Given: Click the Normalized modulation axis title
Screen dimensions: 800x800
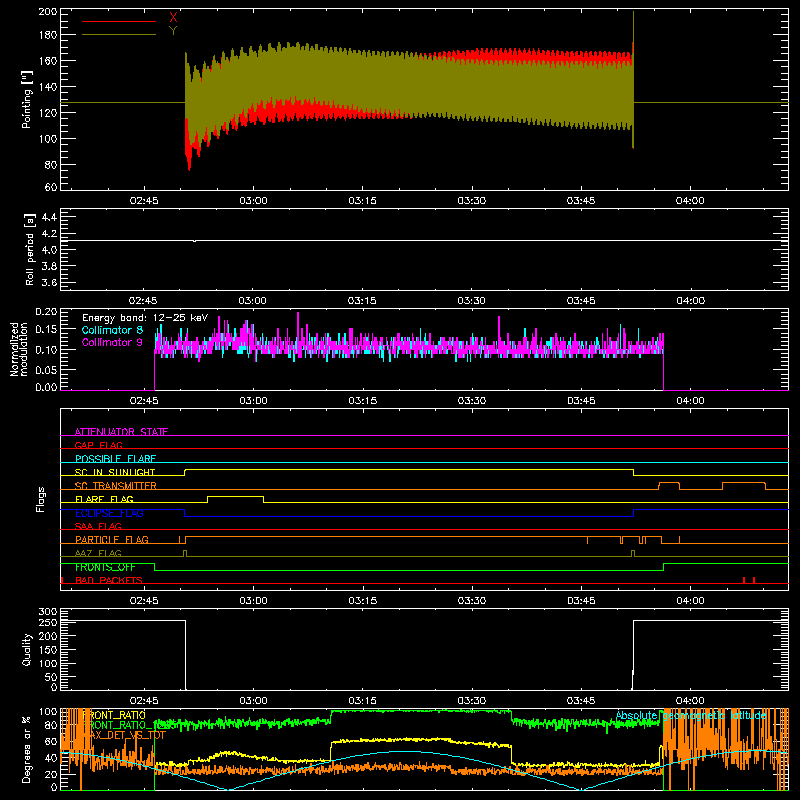Looking at the screenshot, I should click(x=19, y=349).
